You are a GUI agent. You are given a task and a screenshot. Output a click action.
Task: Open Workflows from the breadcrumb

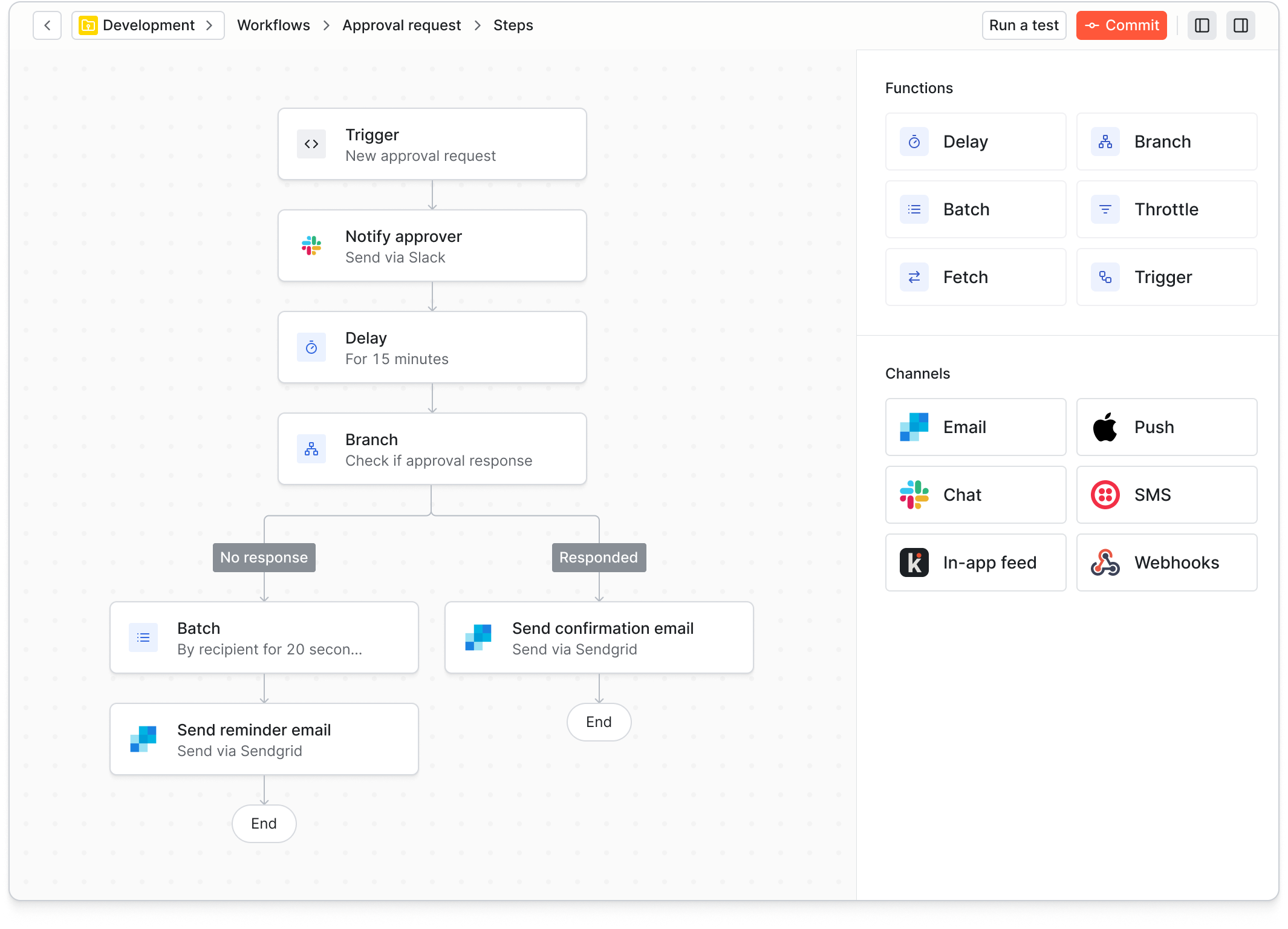(273, 25)
